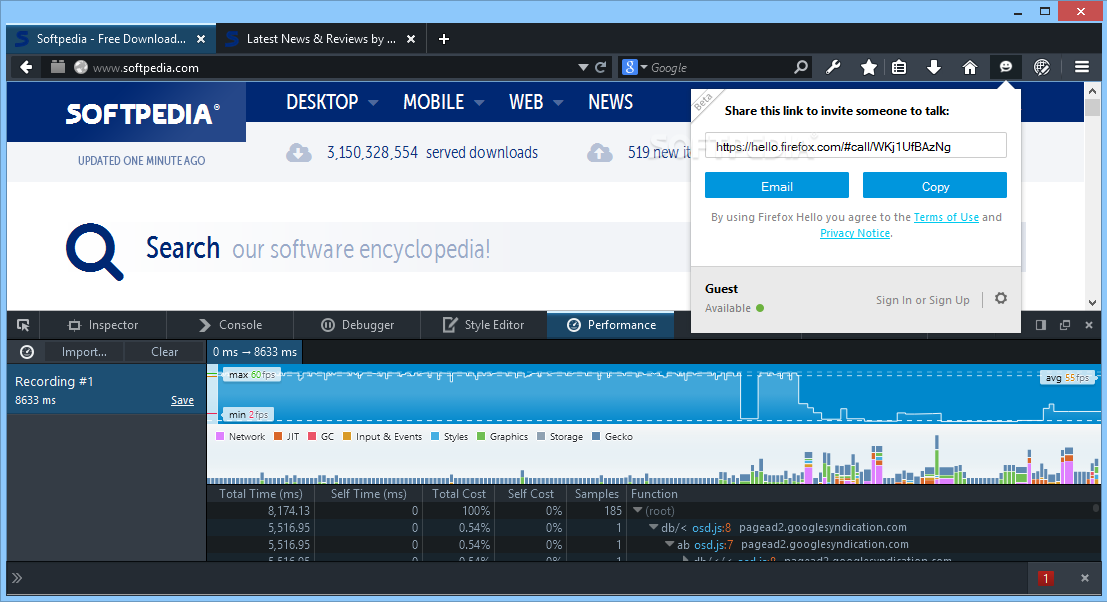Open the Terms of Use link

946,217
